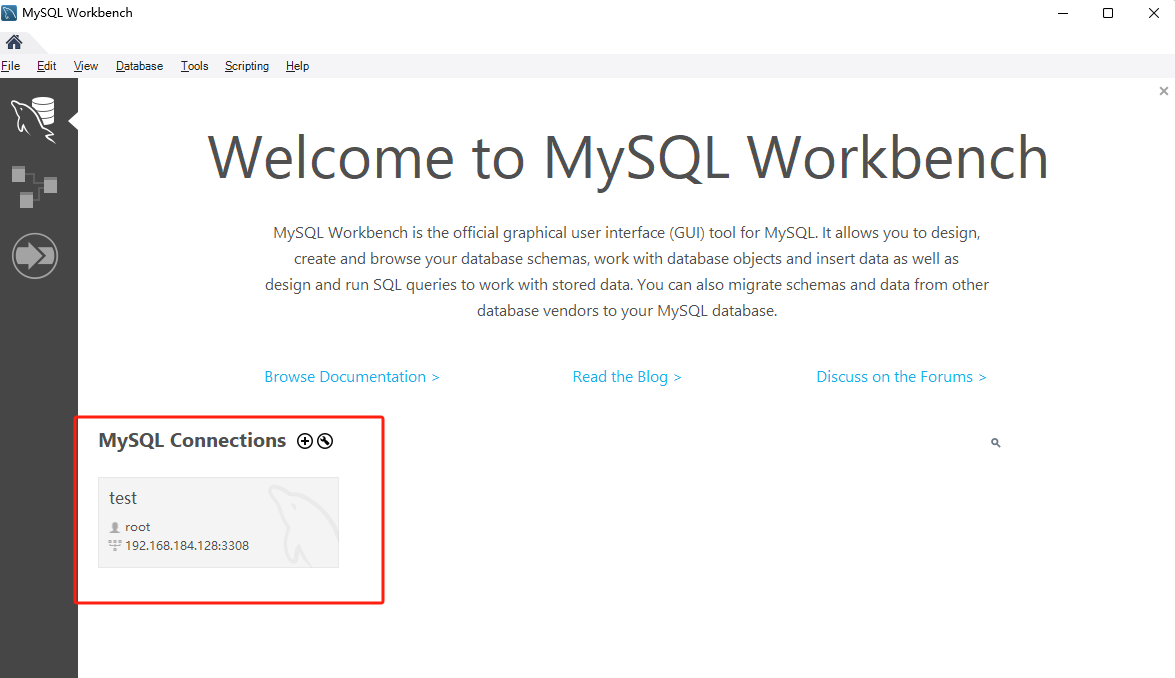Click the MySQL Connections heading
The width and height of the screenshot is (1175, 678).
(192, 441)
